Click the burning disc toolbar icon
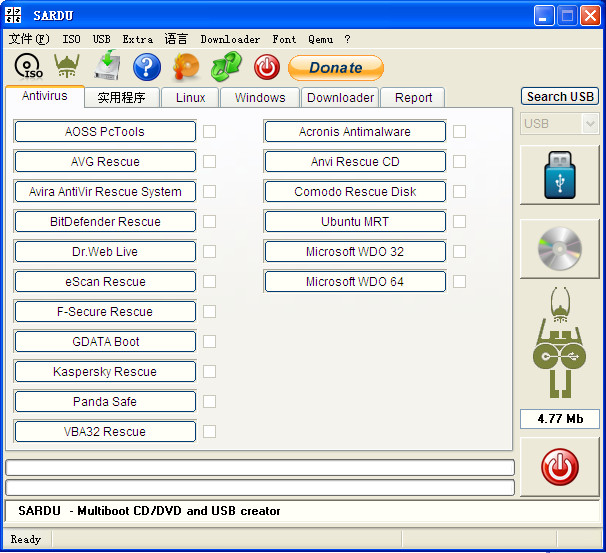The image size is (606, 553). coord(187,66)
